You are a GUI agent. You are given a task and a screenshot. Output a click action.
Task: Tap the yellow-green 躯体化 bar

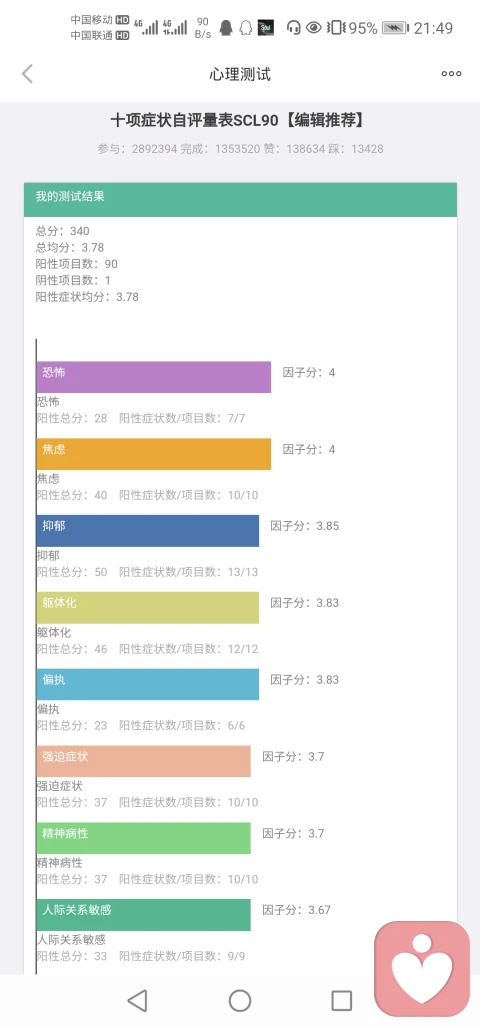pos(148,608)
